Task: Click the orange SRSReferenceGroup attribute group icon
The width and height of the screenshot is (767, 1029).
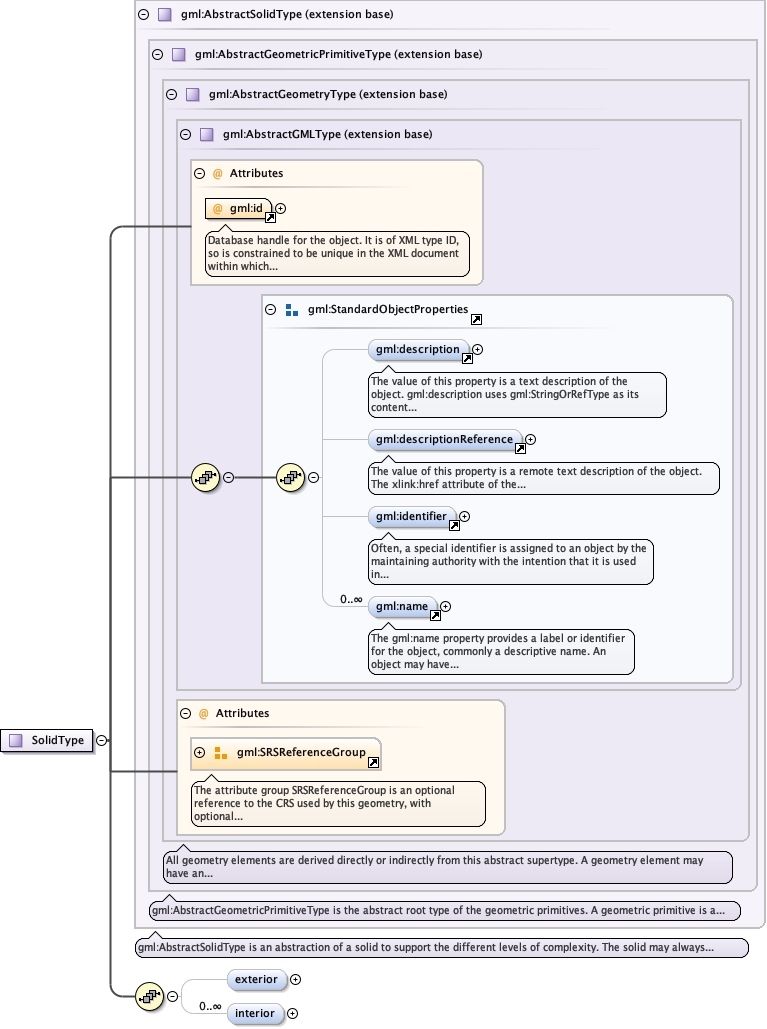Action: [221, 753]
